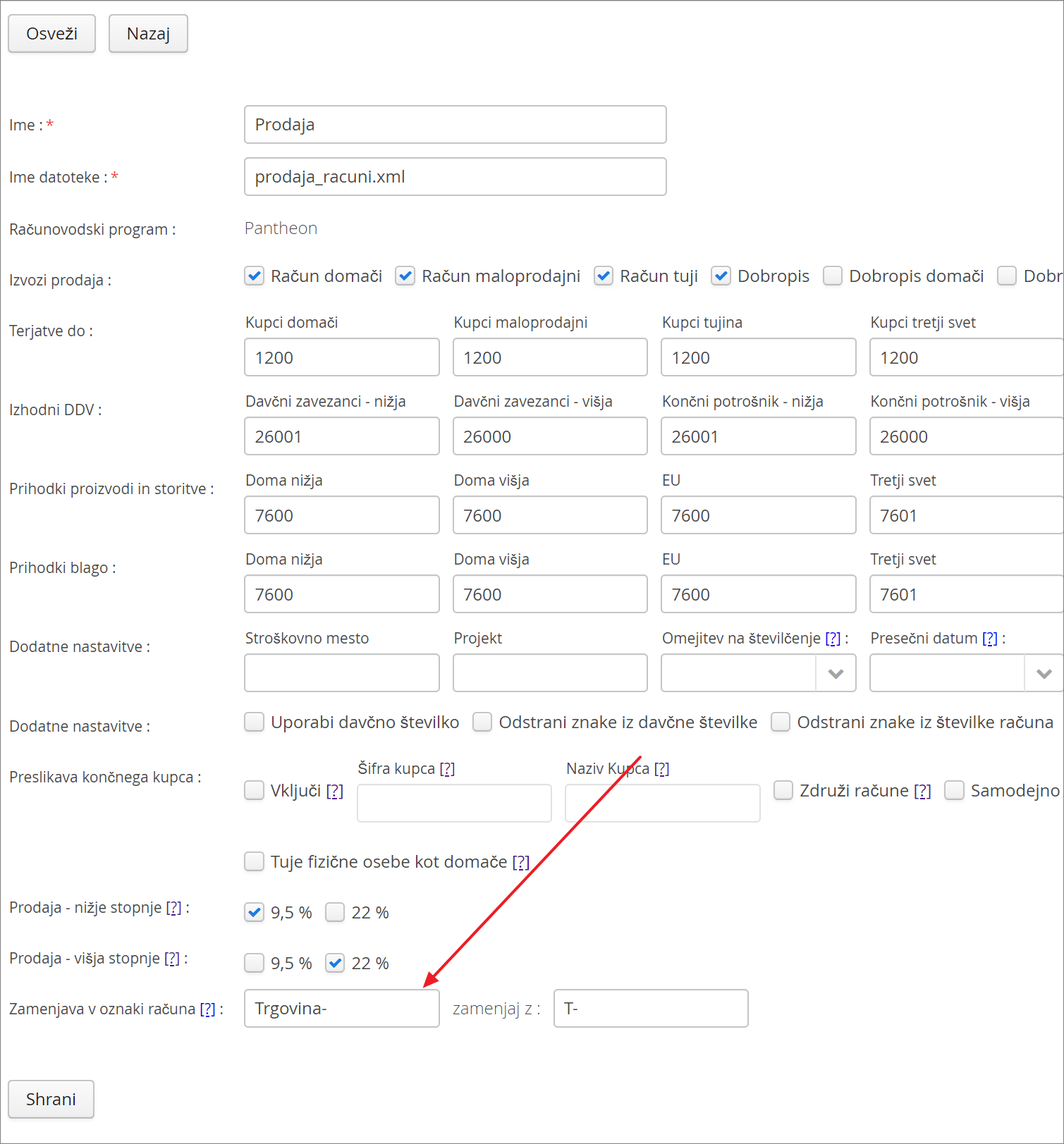Open help for Prodaja - nižje stopnje

[173, 908]
